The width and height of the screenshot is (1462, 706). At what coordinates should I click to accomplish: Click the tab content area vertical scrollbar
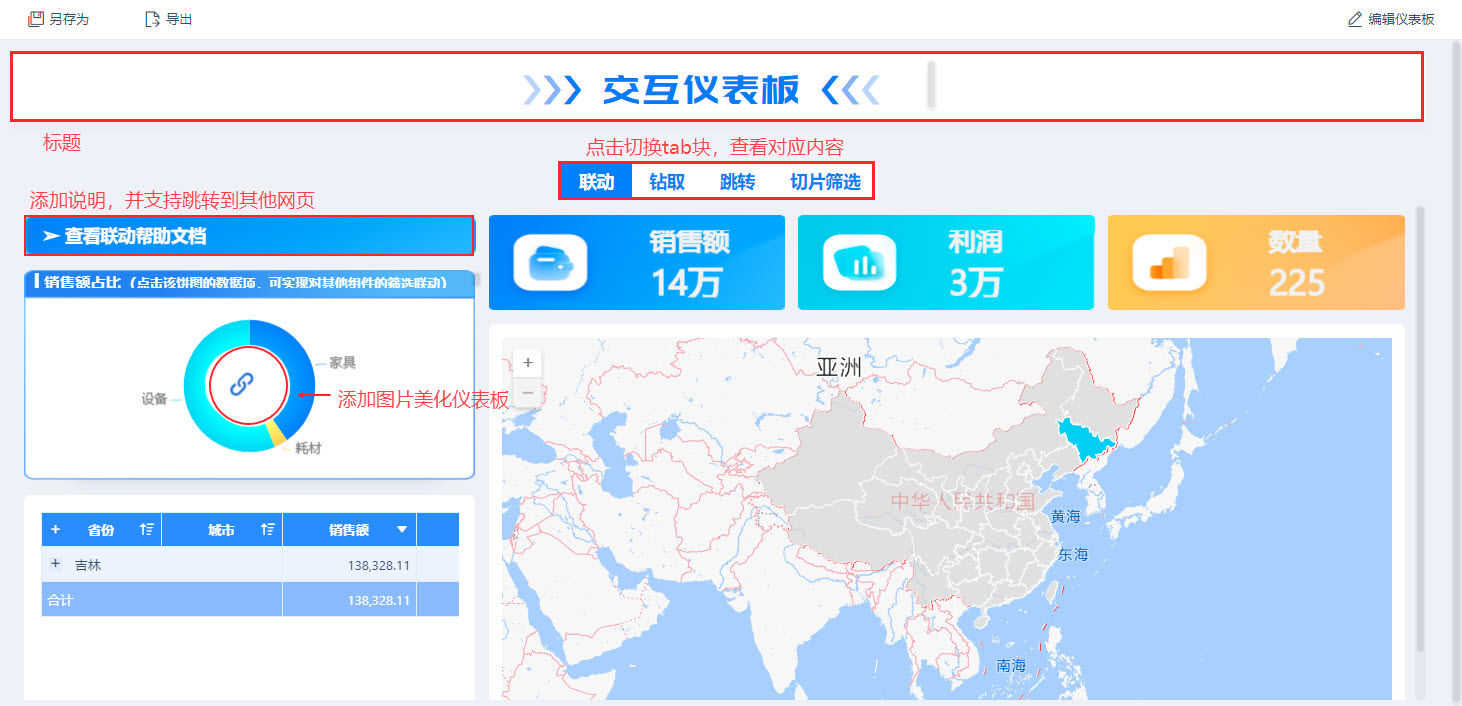tap(1420, 430)
